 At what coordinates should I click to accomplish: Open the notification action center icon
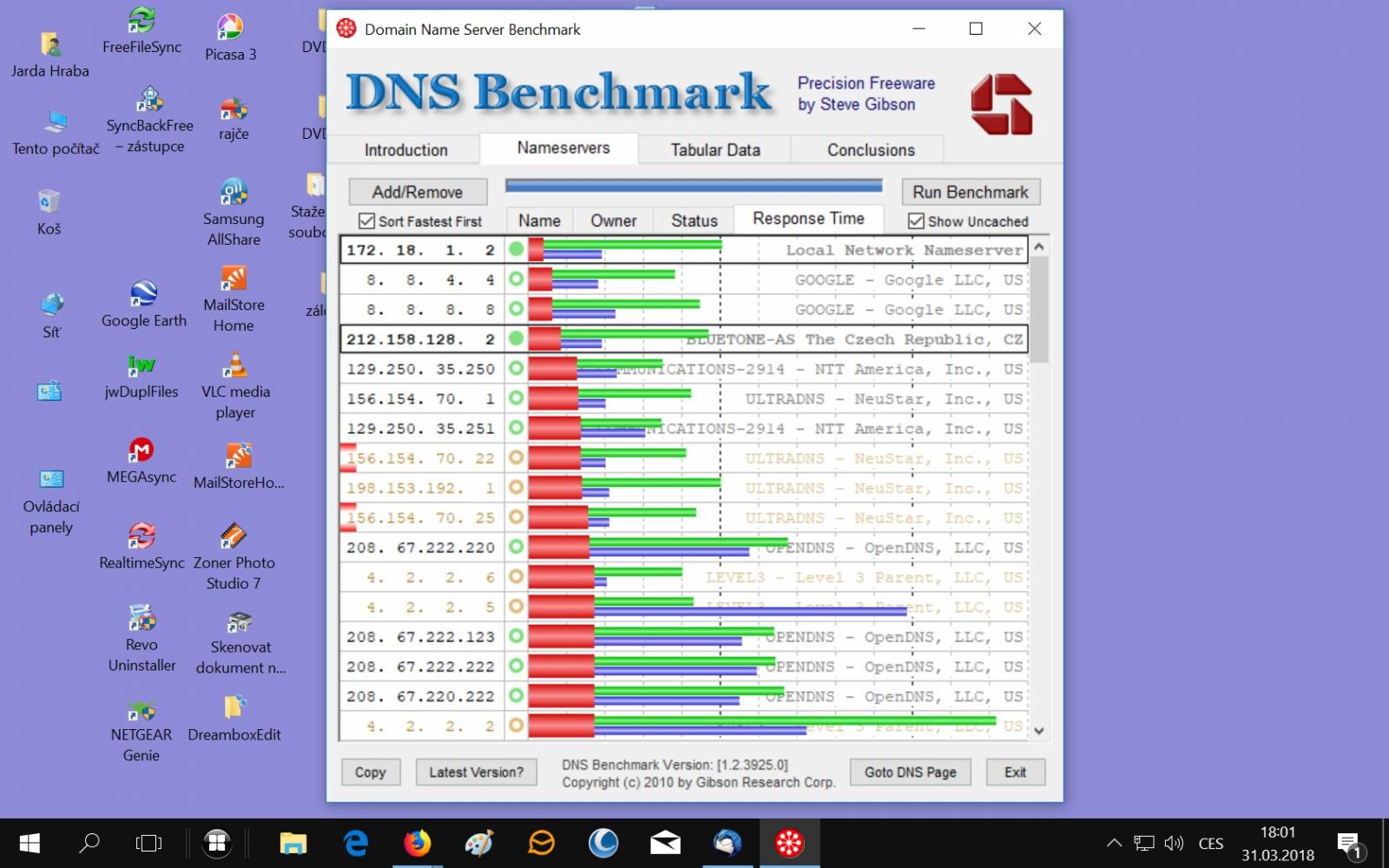[x=1350, y=844]
